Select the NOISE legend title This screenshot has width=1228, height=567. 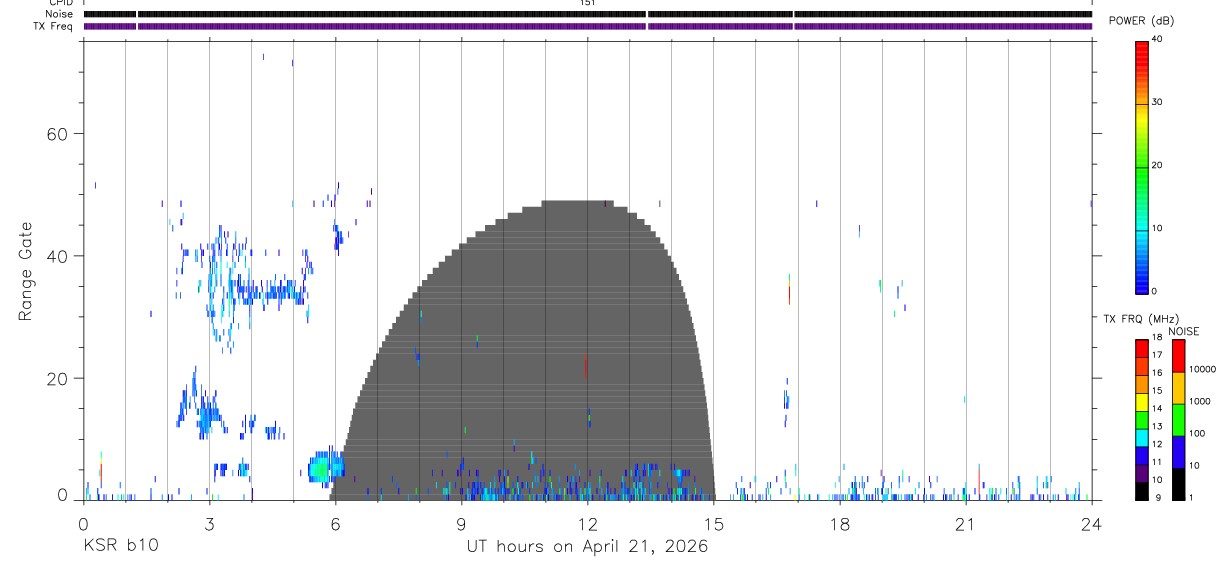[x=1184, y=332]
